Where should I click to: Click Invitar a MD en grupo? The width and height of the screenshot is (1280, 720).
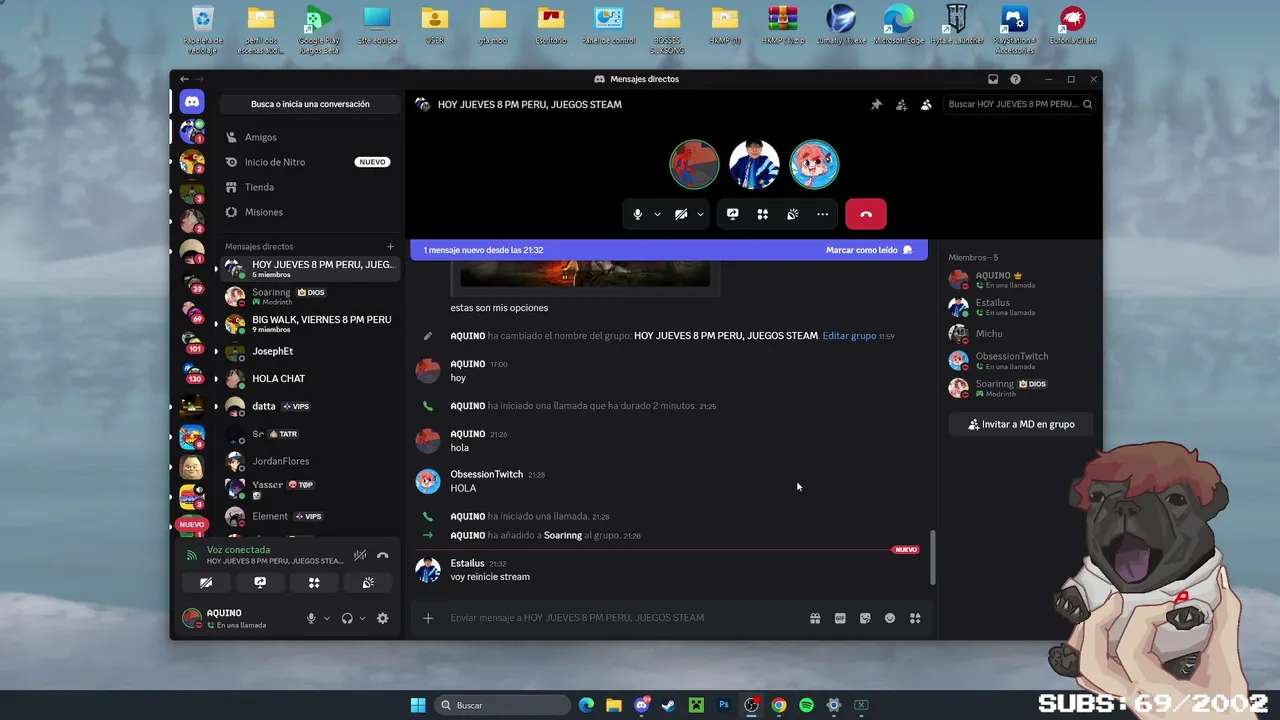click(x=1021, y=424)
